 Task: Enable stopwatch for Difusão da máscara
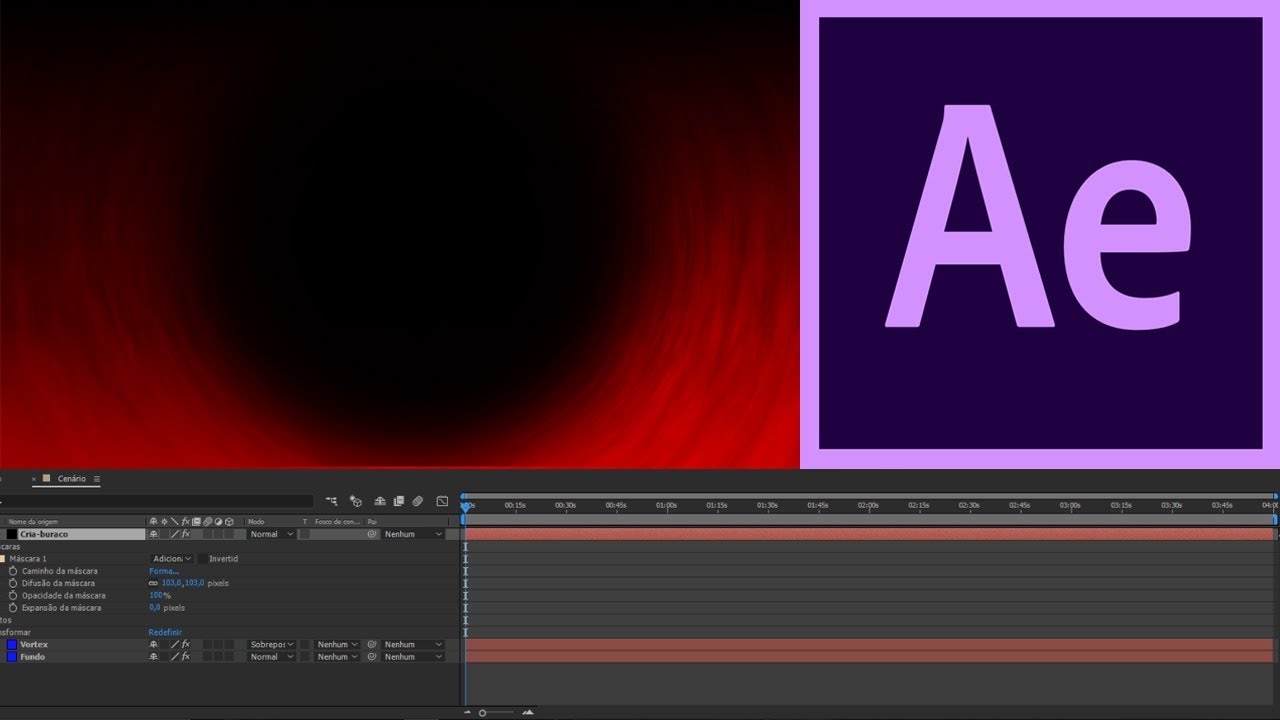click(13, 583)
